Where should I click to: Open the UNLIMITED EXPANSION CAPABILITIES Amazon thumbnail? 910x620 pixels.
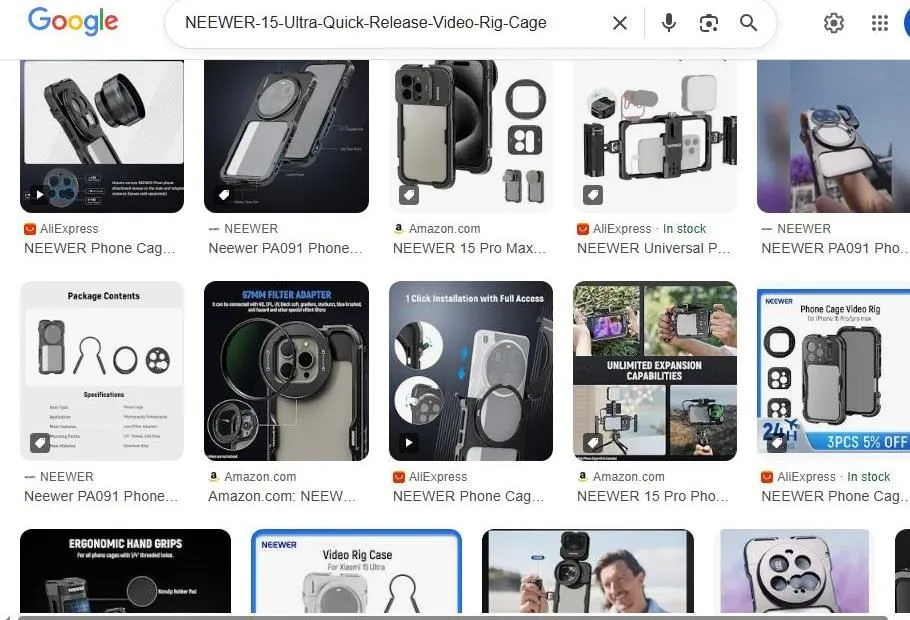tap(654, 370)
